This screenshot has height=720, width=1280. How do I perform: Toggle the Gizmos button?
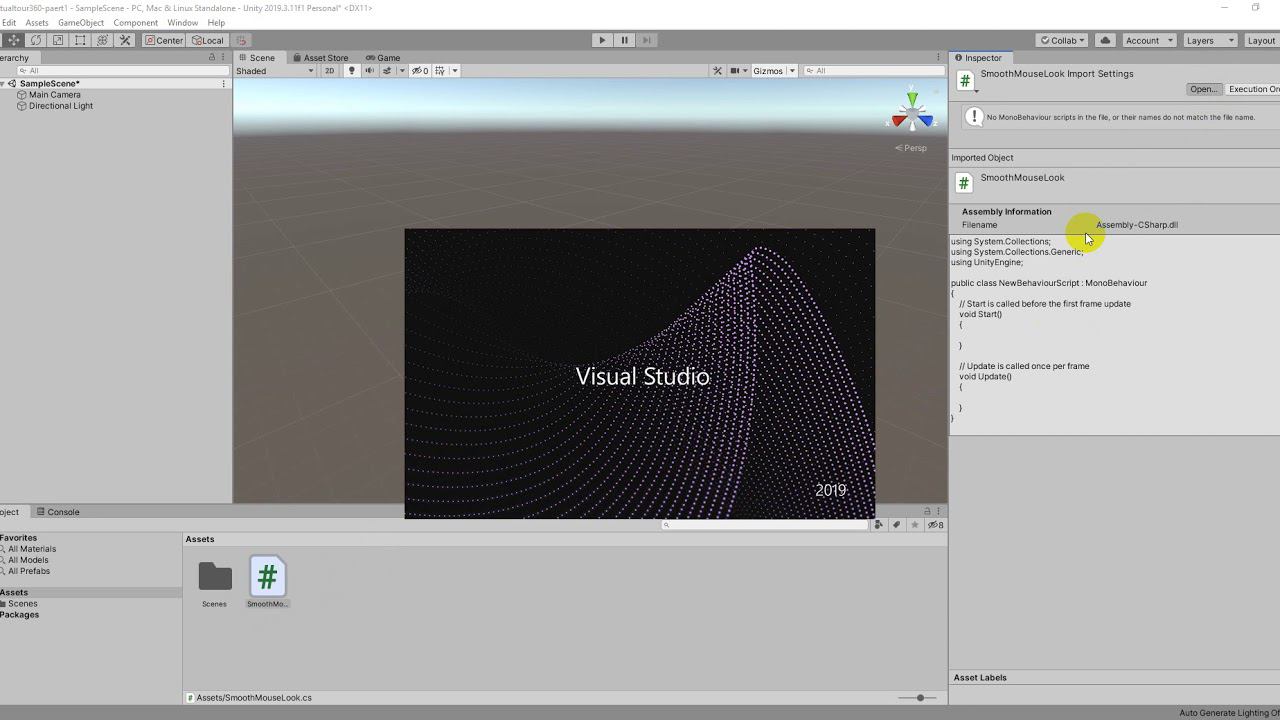click(x=768, y=71)
